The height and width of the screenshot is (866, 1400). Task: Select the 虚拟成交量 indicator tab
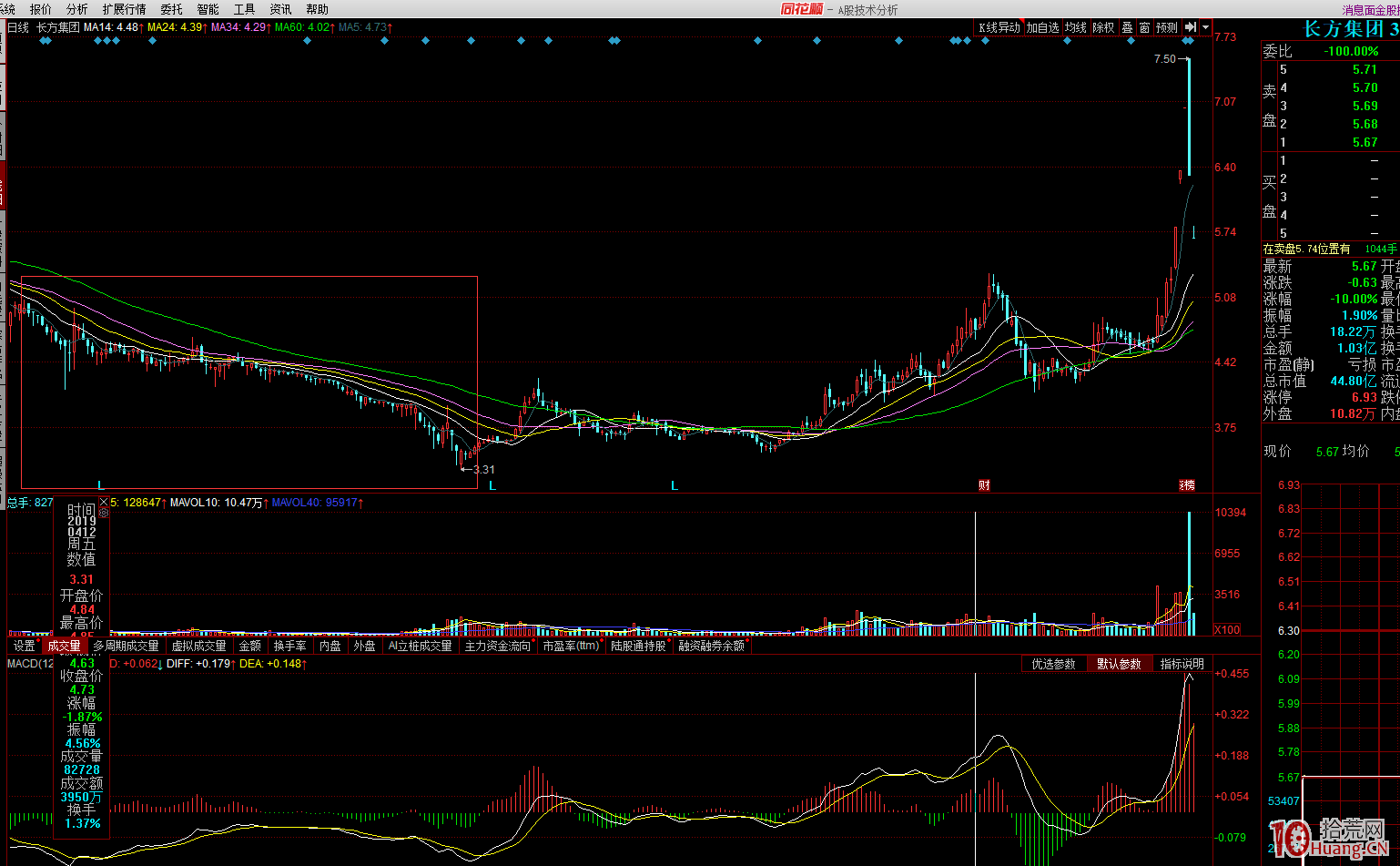[x=199, y=646]
